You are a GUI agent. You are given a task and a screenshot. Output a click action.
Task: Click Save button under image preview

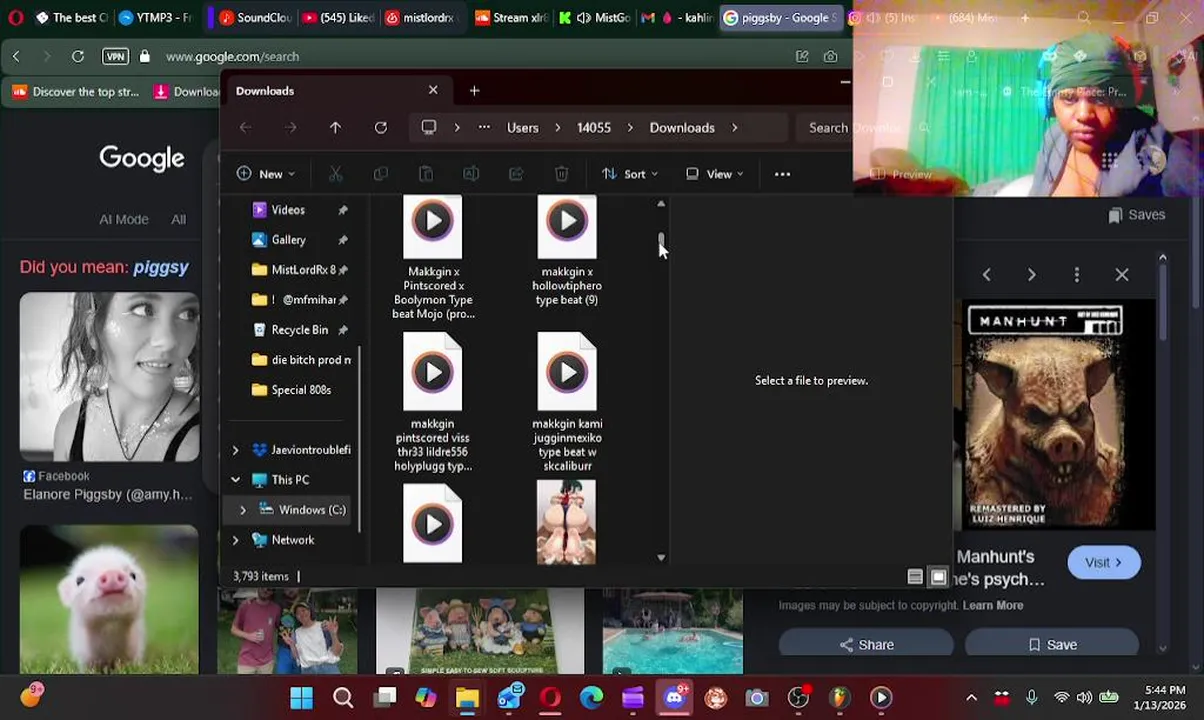(x=1052, y=645)
